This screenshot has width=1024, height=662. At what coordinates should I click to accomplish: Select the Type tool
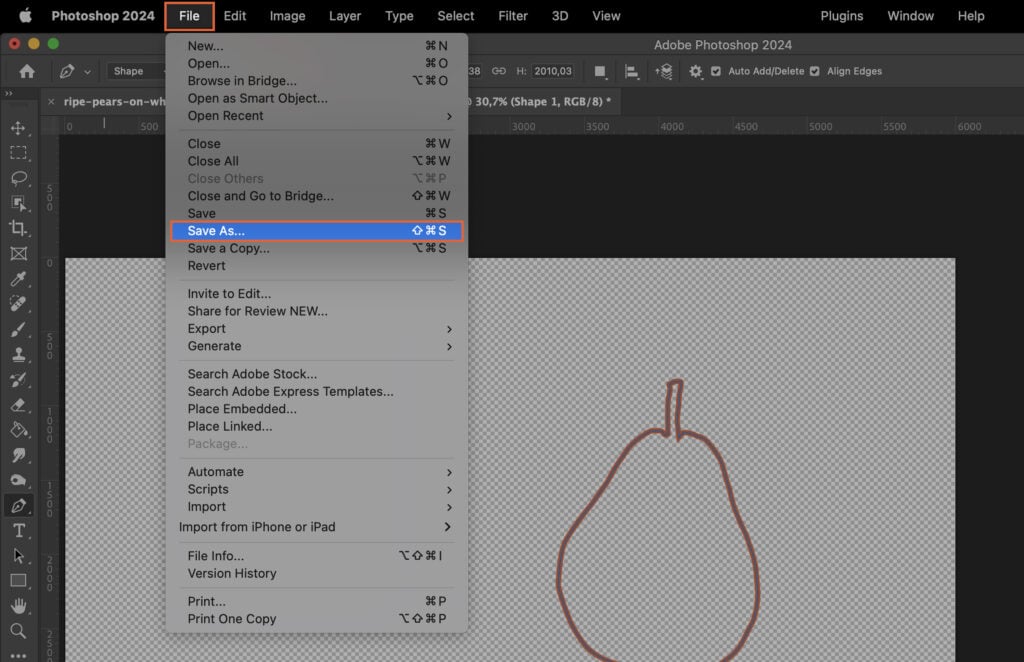coord(18,531)
